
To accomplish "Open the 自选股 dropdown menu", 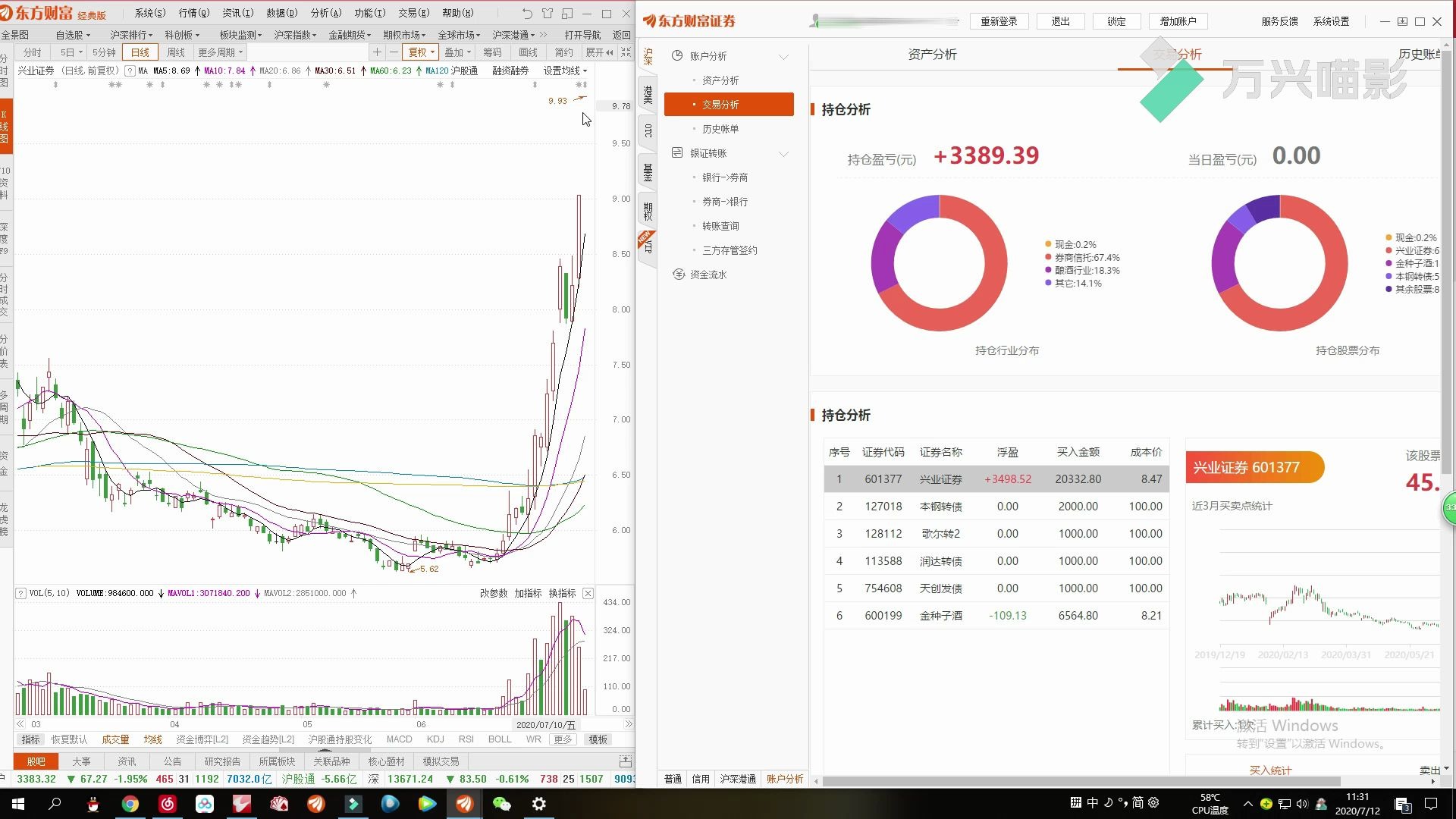I will 73,35.
